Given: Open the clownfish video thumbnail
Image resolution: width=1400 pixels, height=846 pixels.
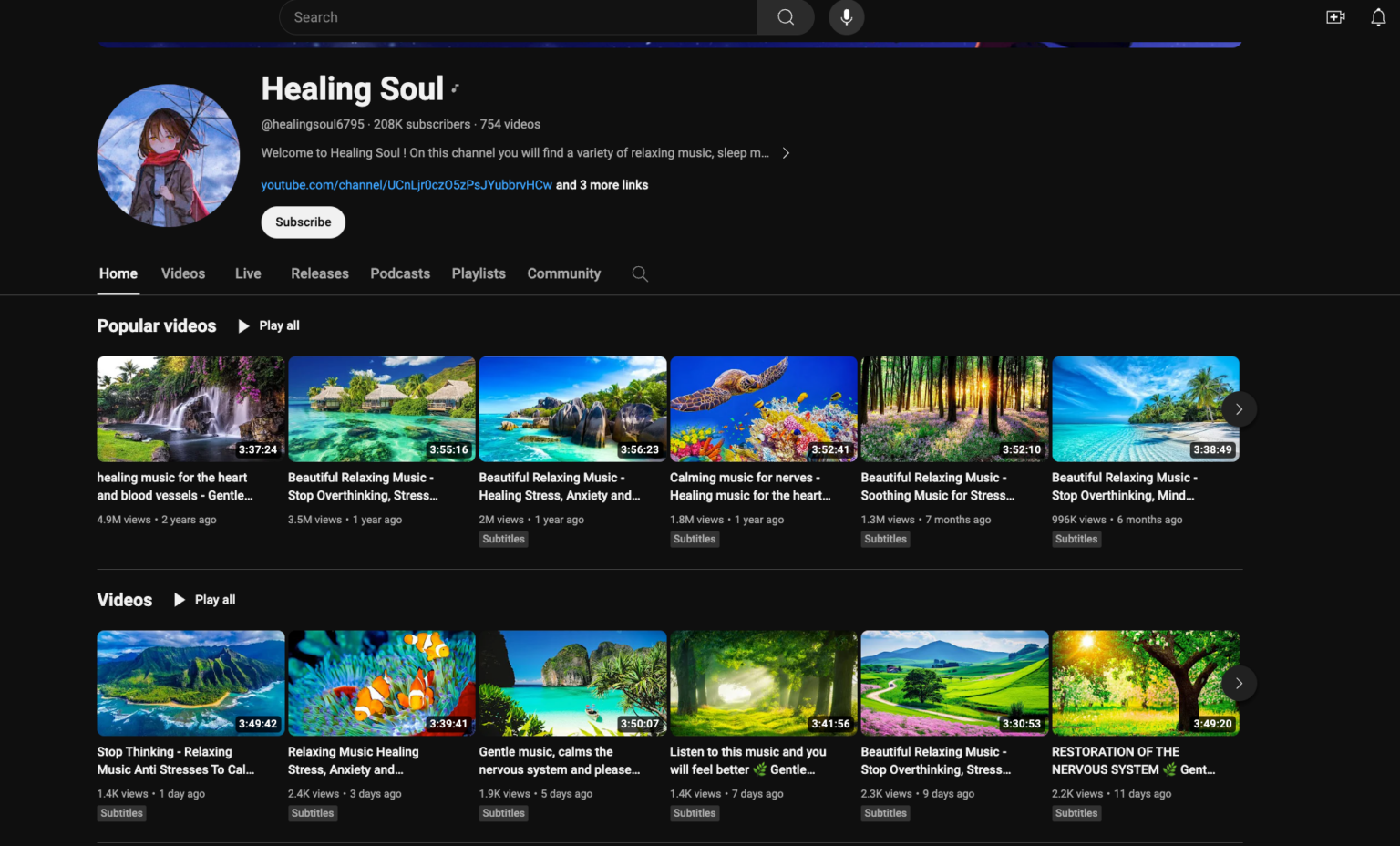Looking at the screenshot, I should click(x=381, y=683).
